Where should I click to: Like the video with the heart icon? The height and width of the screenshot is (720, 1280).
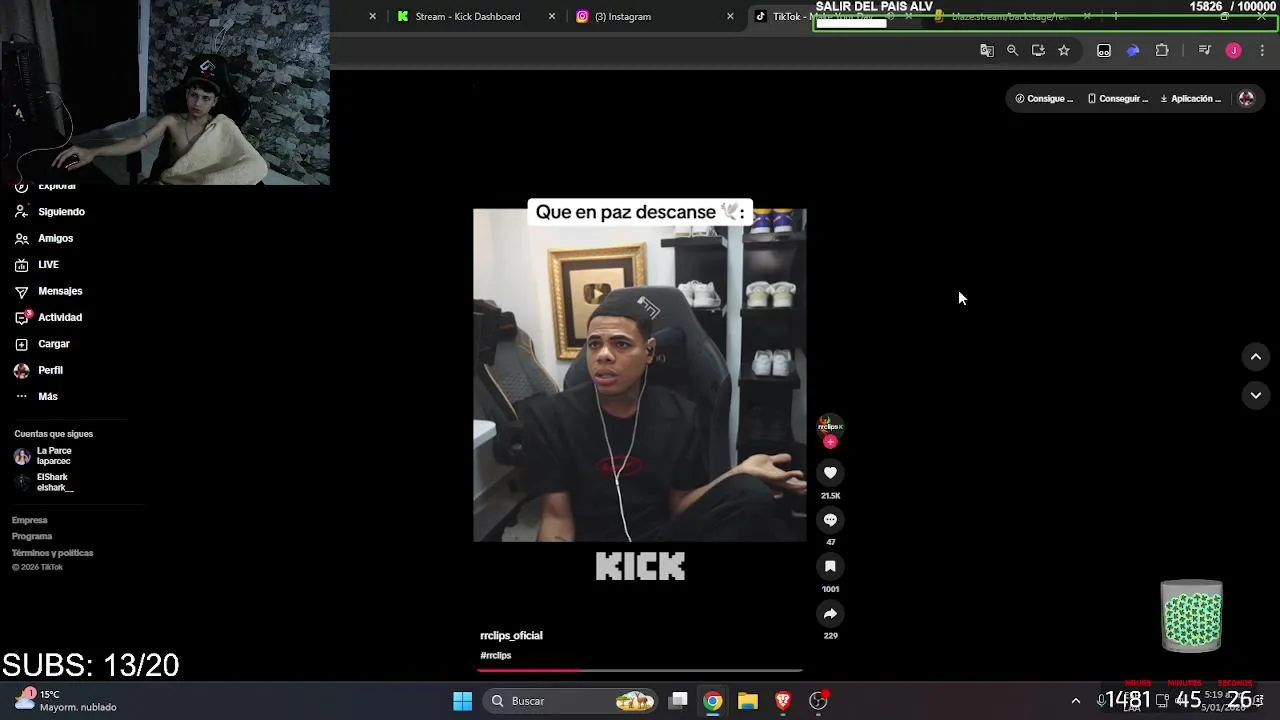point(830,473)
